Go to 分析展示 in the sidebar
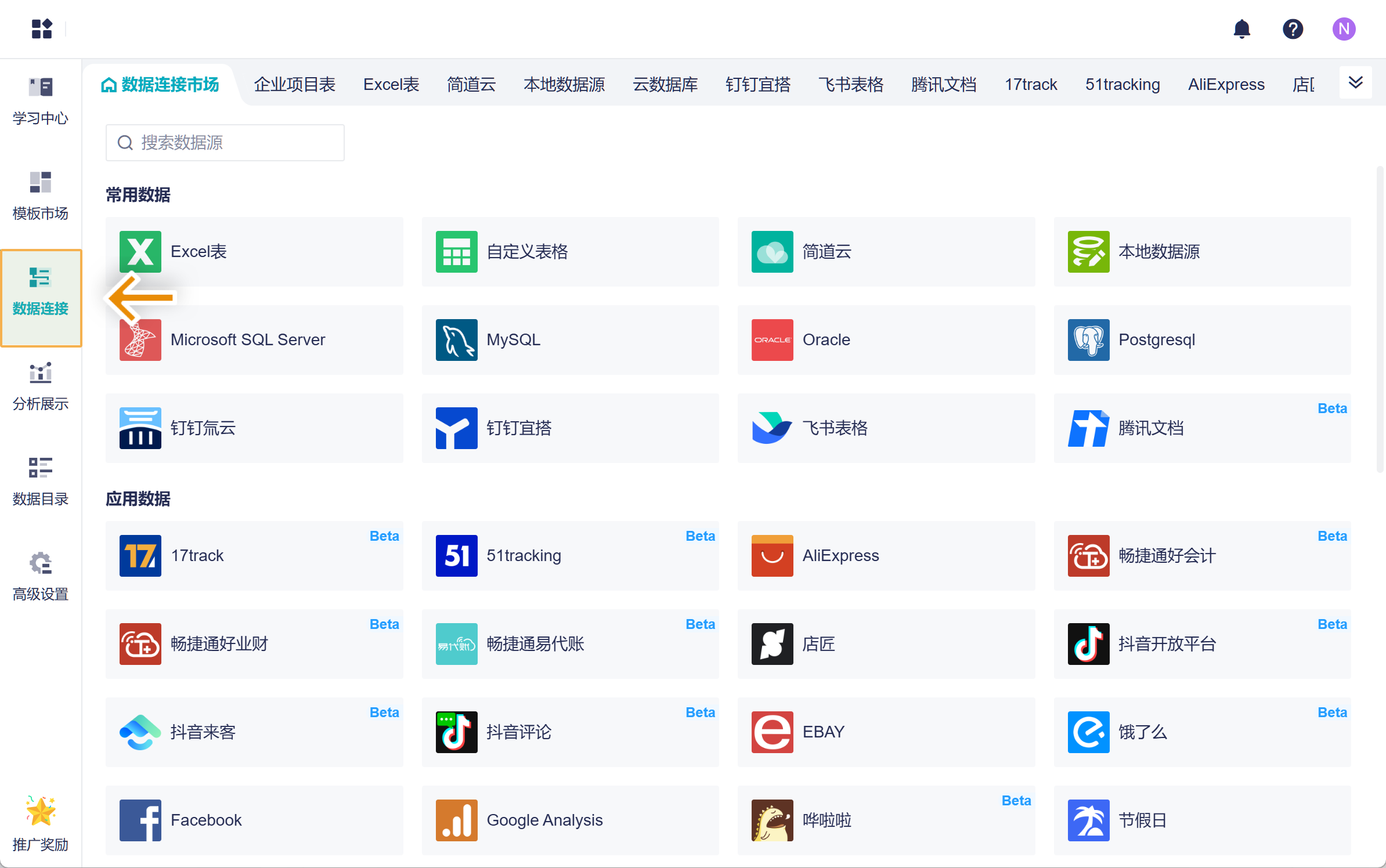Image resolution: width=1386 pixels, height=868 pixels. tap(40, 386)
